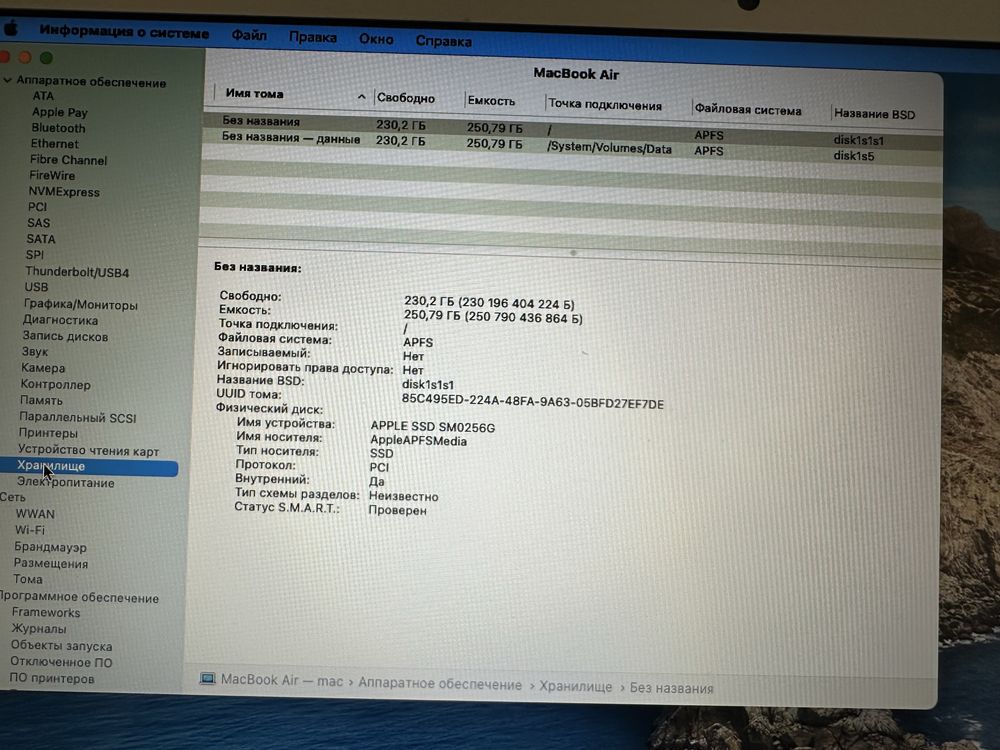Viewport: 1000px width, 750px height.
Task: Click the volume UUID value text
Action: pyautogui.click(x=533, y=401)
